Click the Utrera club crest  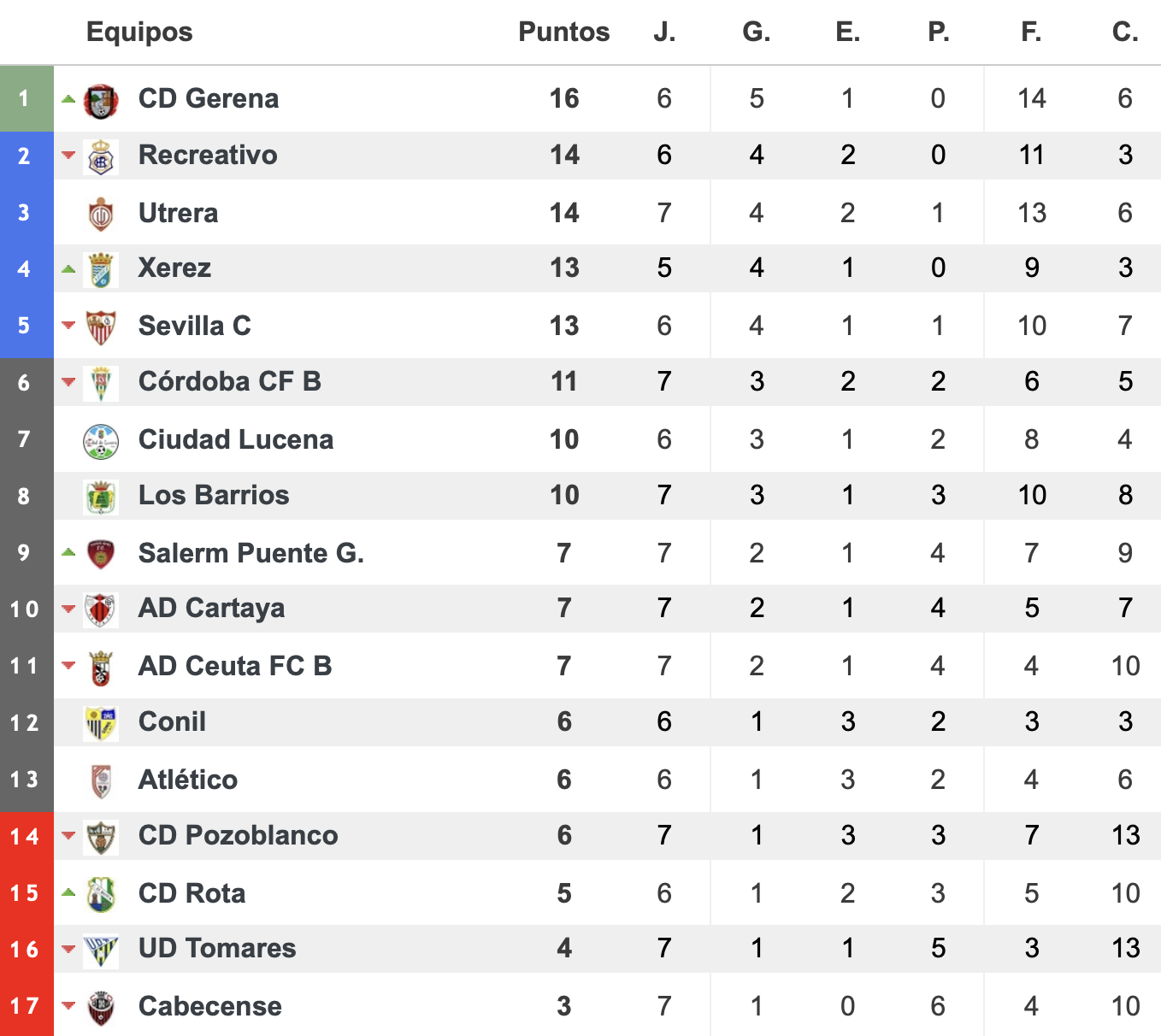pos(101,215)
